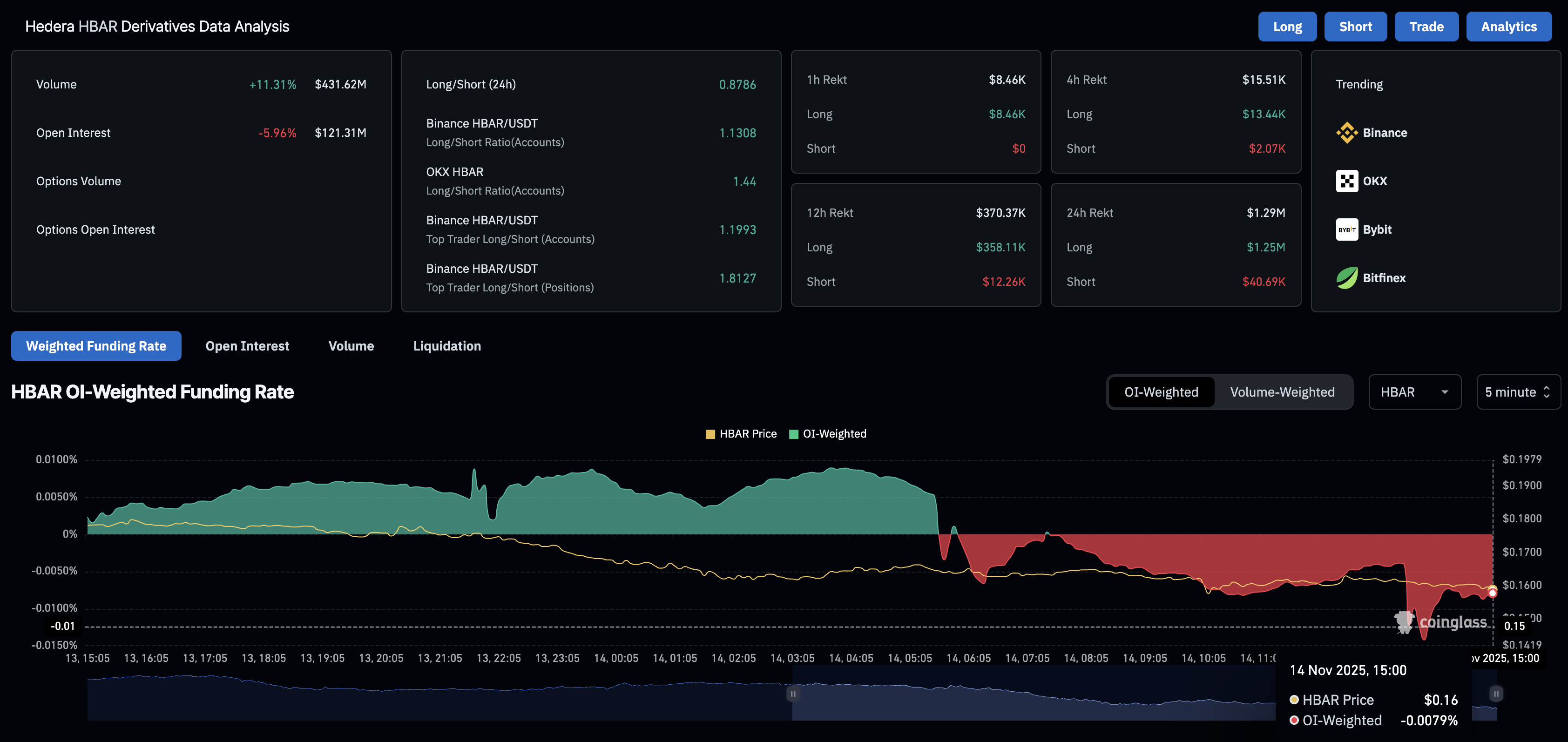This screenshot has height=742, width=1568.
Task: Switch to the Open Interest tab
Action: [x=247, y=346]
